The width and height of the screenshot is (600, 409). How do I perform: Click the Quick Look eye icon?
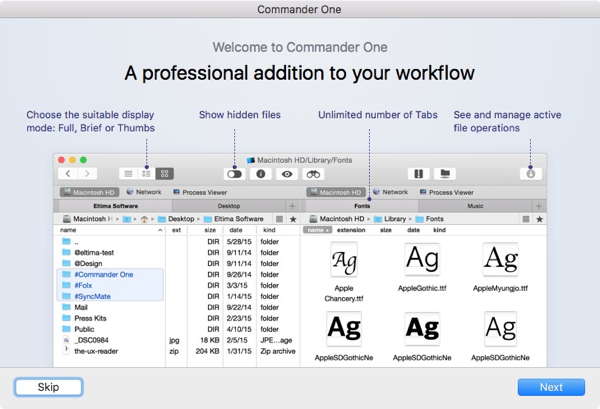[x=287, y=174]
